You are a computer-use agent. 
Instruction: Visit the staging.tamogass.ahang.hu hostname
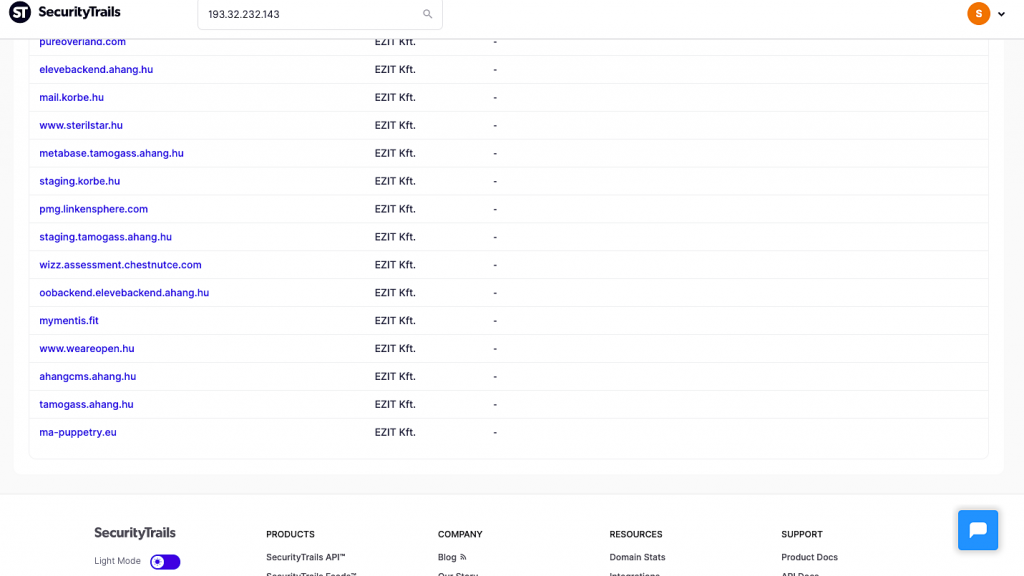[105, 237]
